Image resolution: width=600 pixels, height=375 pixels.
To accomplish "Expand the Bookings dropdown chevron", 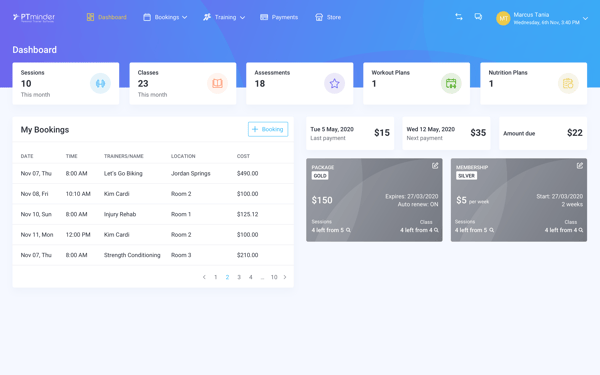I will [185, 17].
